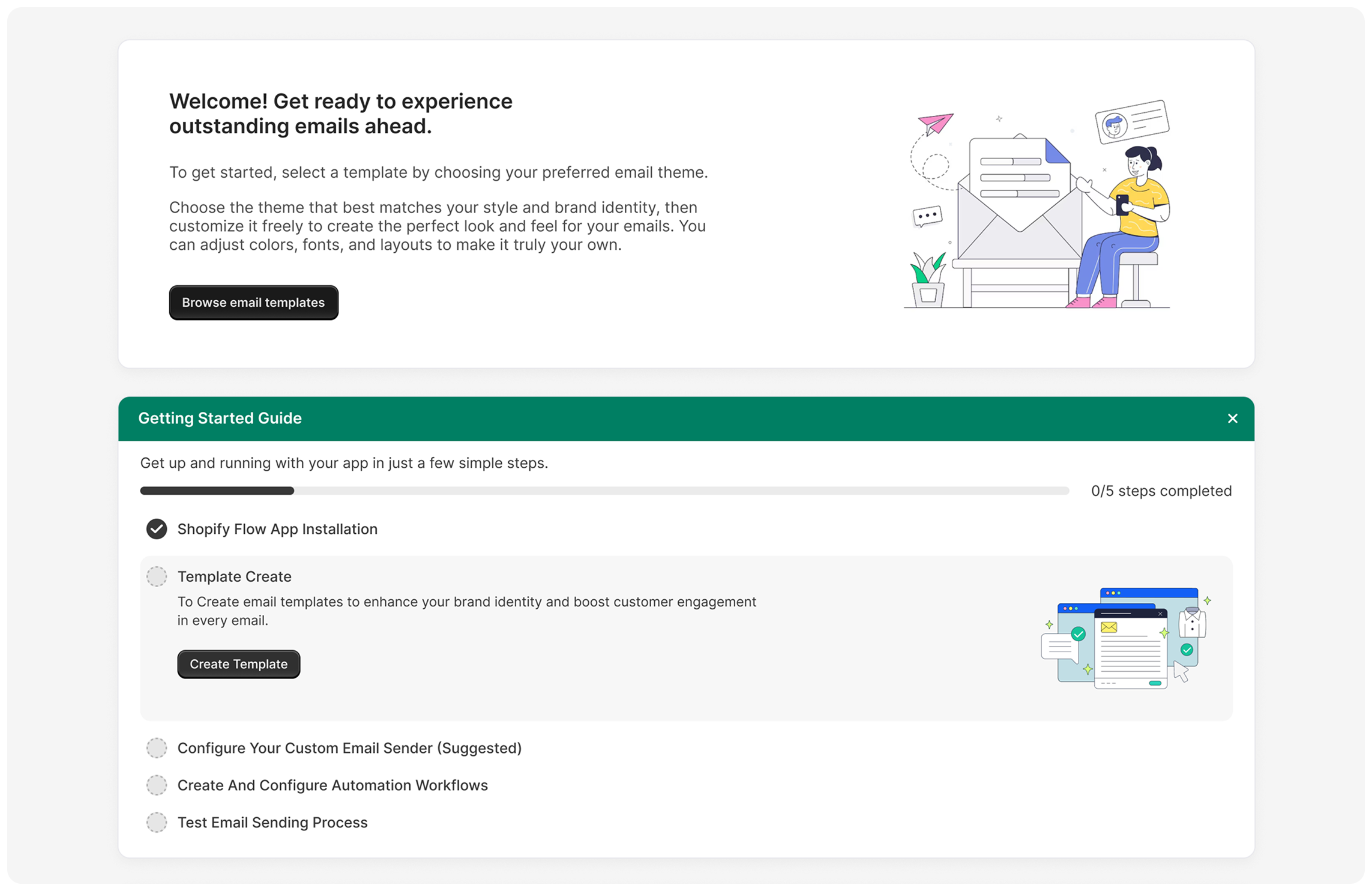This screenshot has width=1372, height=891.
Task: Expand Create And Configure Automation Workflows step
Action: pos(332,785)
